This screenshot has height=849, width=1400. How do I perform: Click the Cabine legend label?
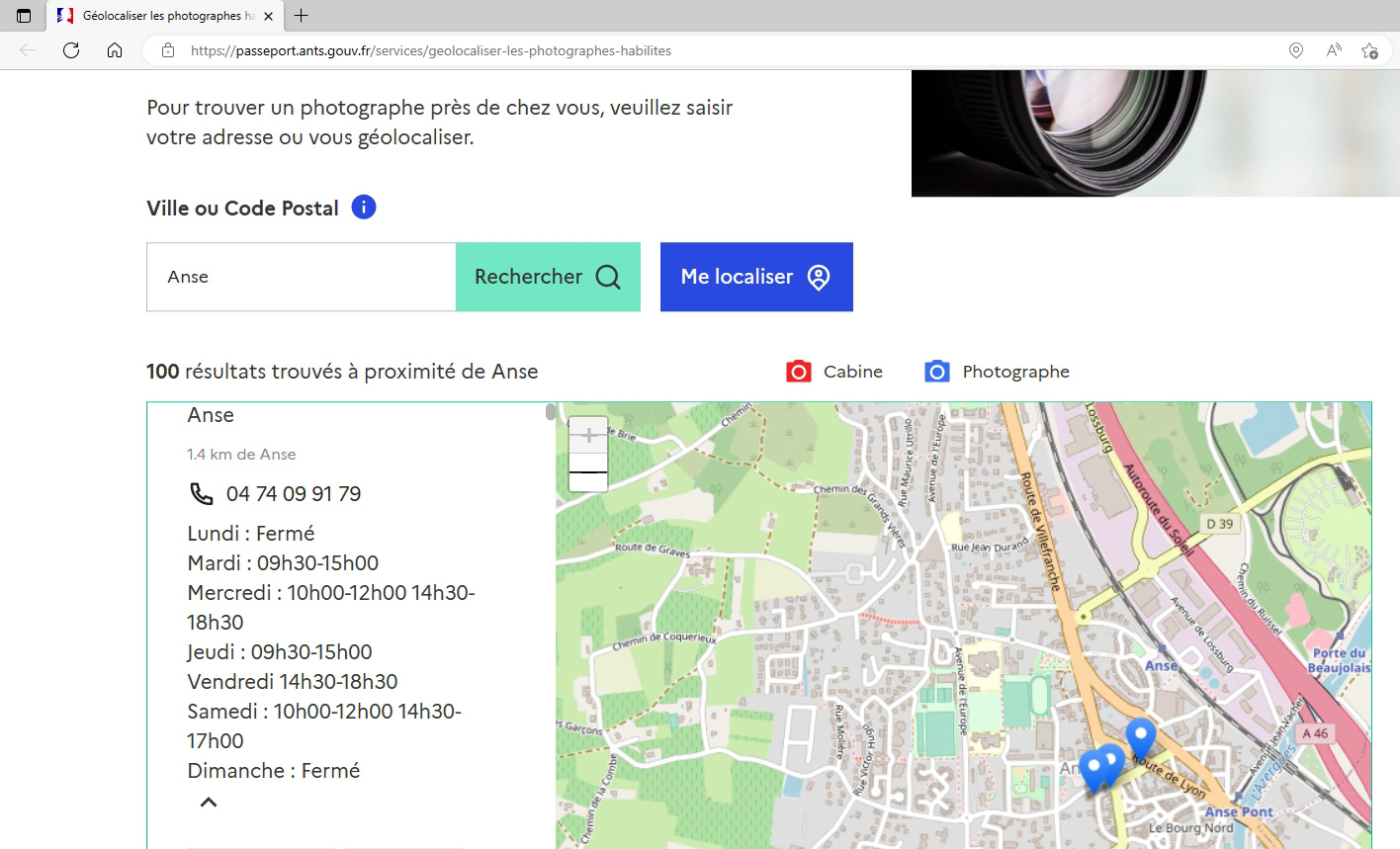(853, 372)
